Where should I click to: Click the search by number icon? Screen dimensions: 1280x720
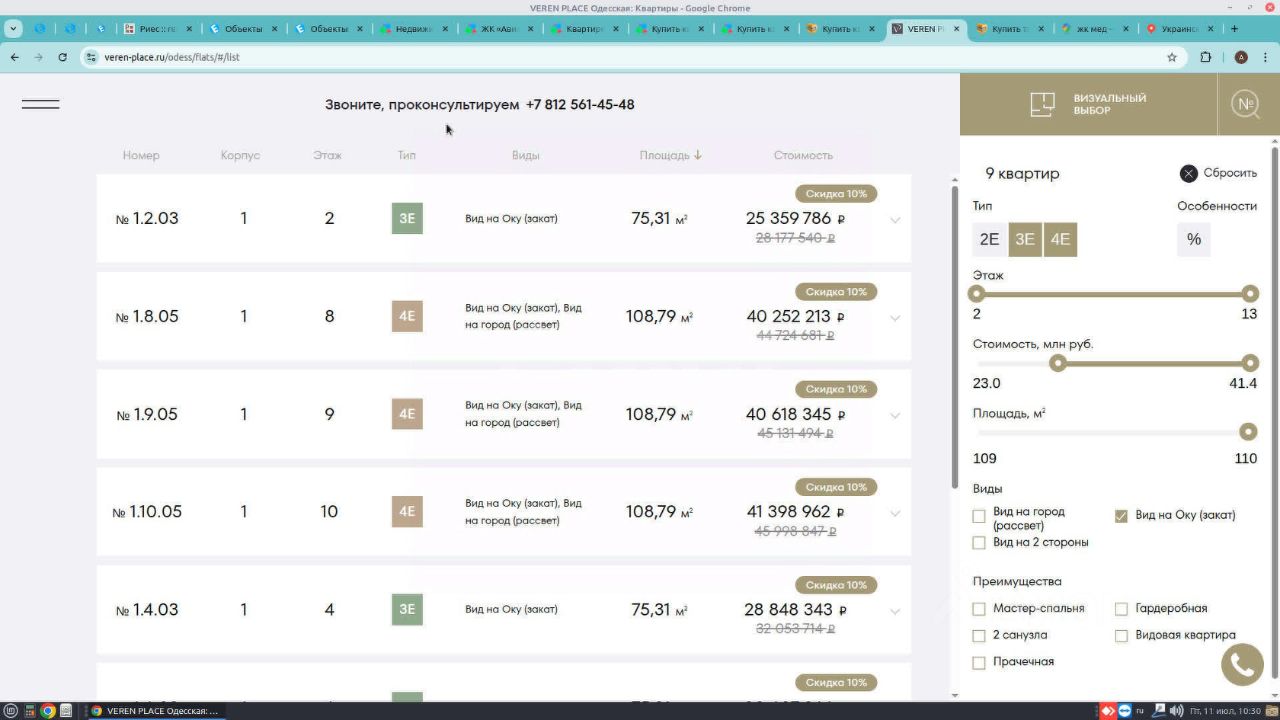click(x=1245, y=104)
